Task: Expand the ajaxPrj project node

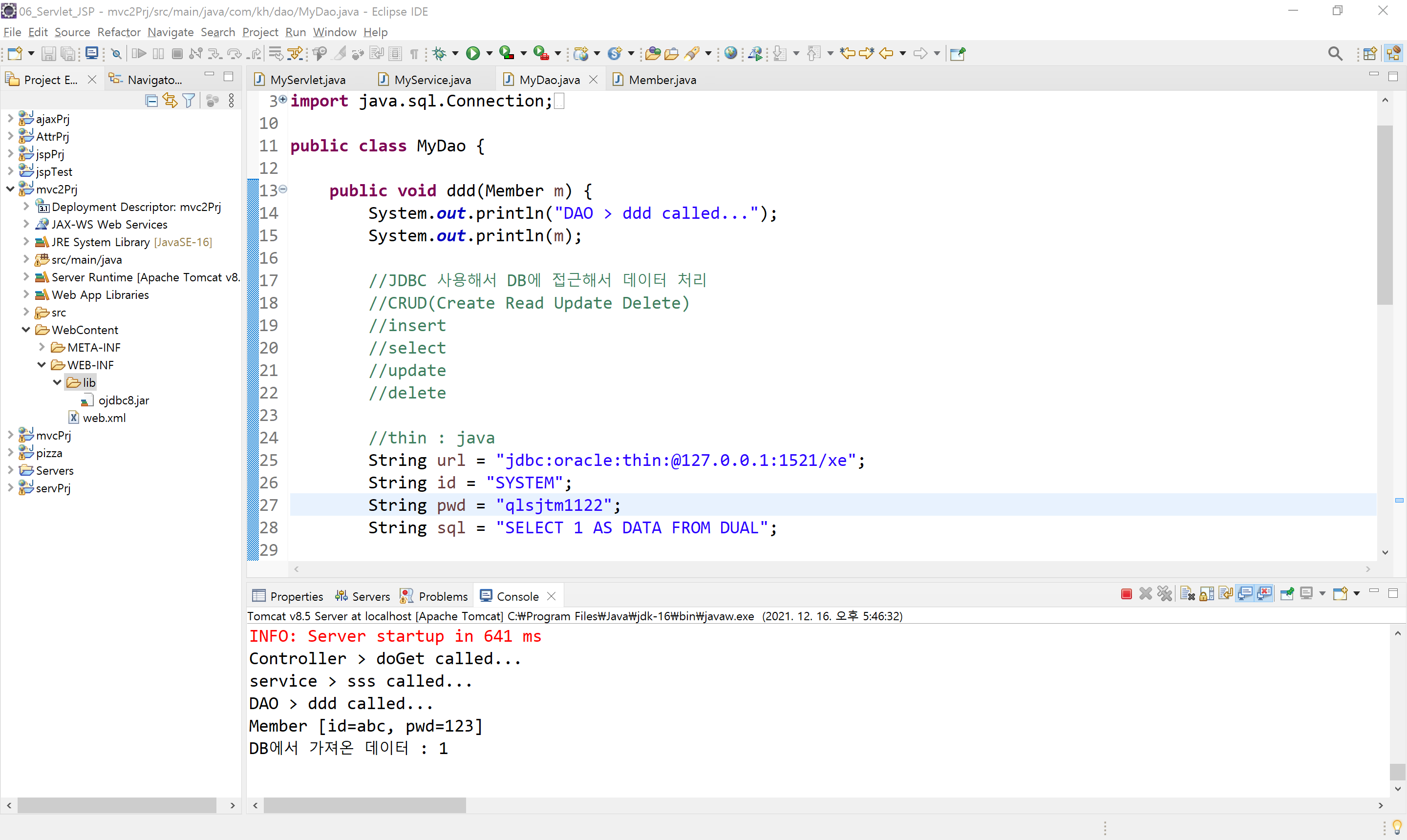Action: (10, 119)
